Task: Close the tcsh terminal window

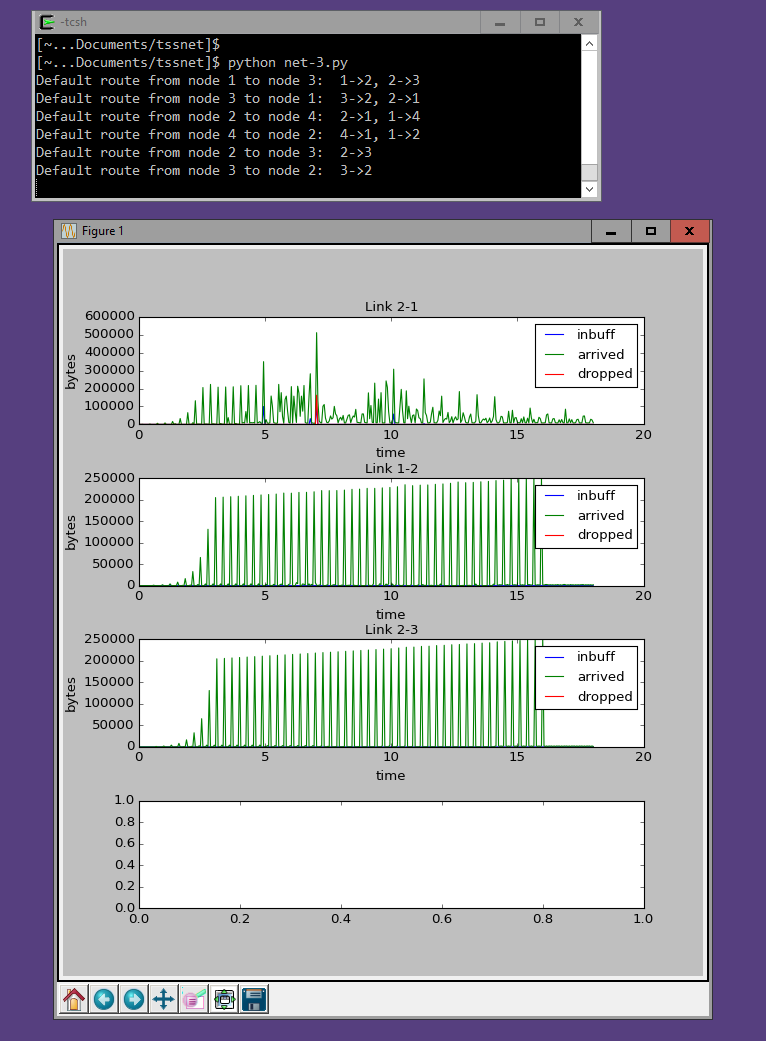Action: click(578, 23)
